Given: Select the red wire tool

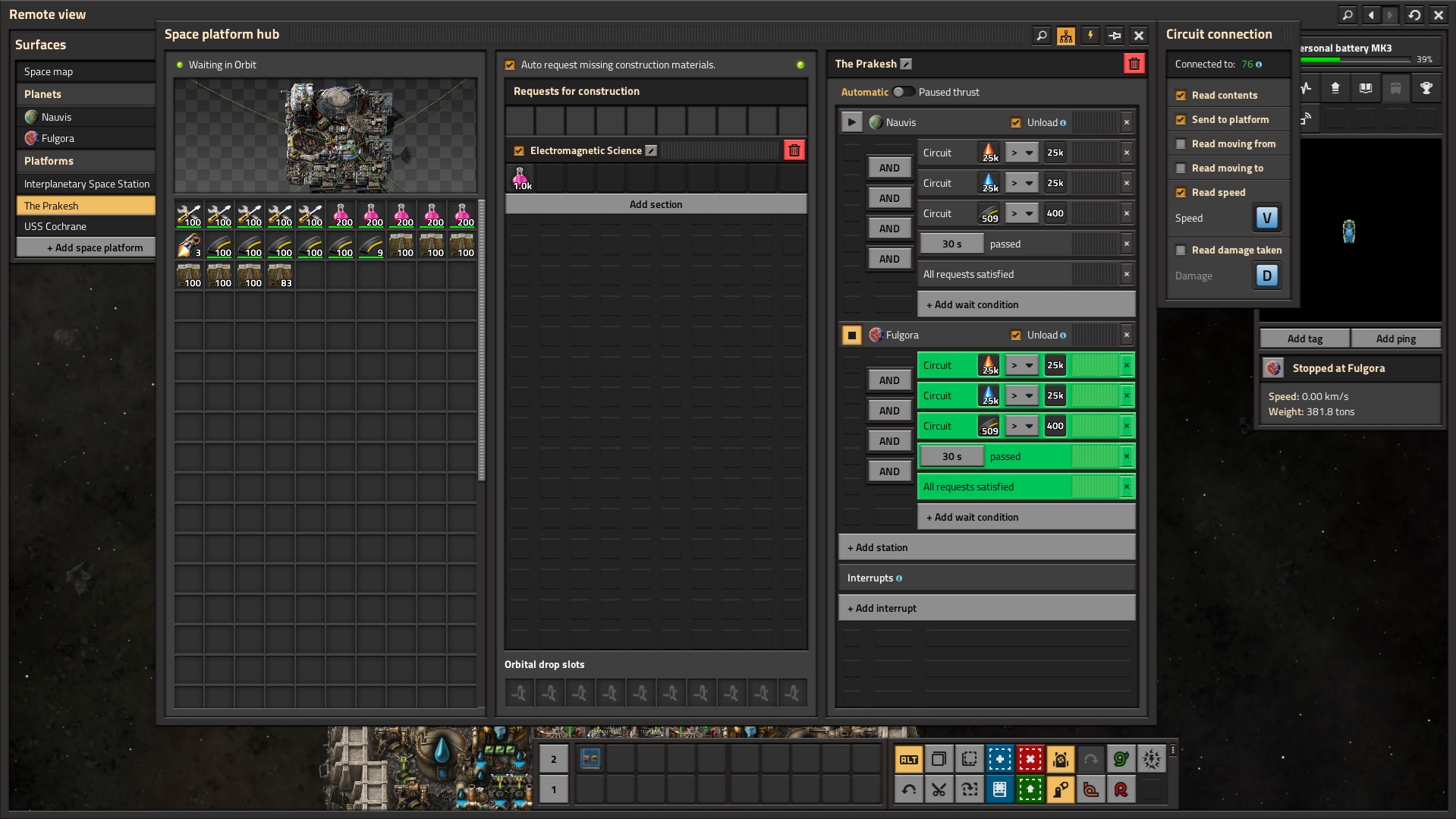Looking at the screenshot, I should (1121, 789).
